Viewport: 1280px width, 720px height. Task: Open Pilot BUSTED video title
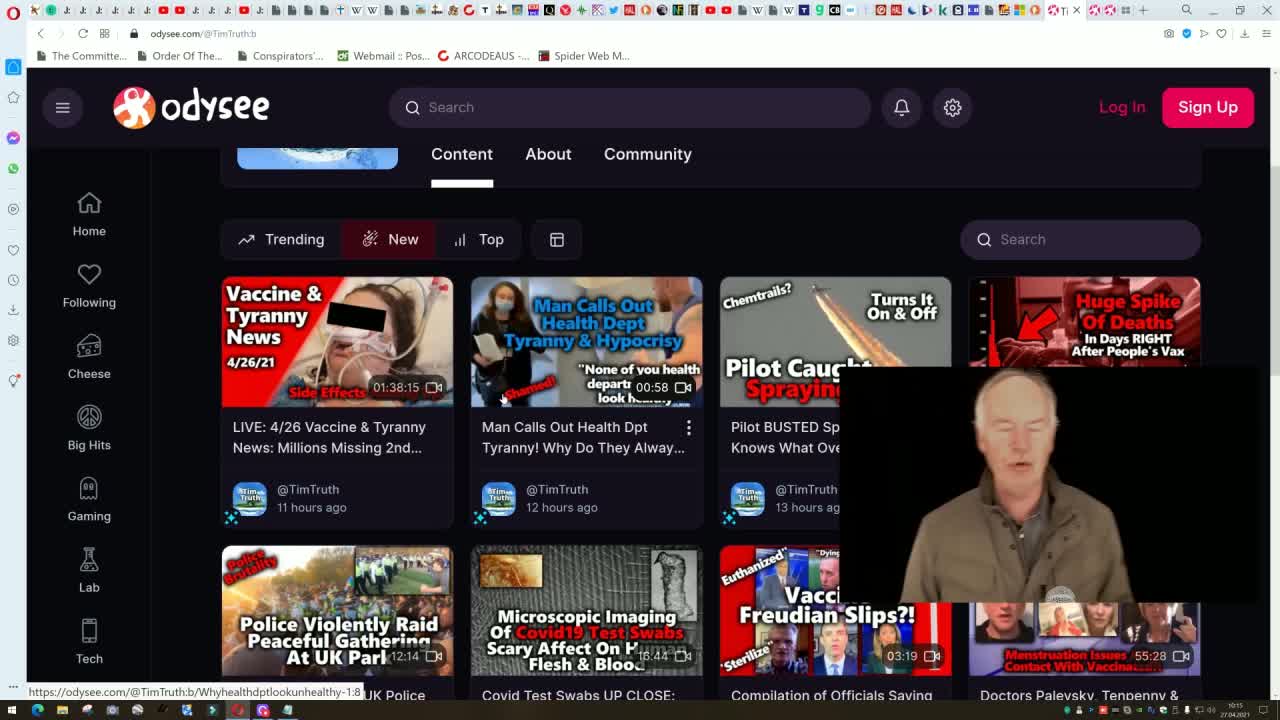(785, 437)
